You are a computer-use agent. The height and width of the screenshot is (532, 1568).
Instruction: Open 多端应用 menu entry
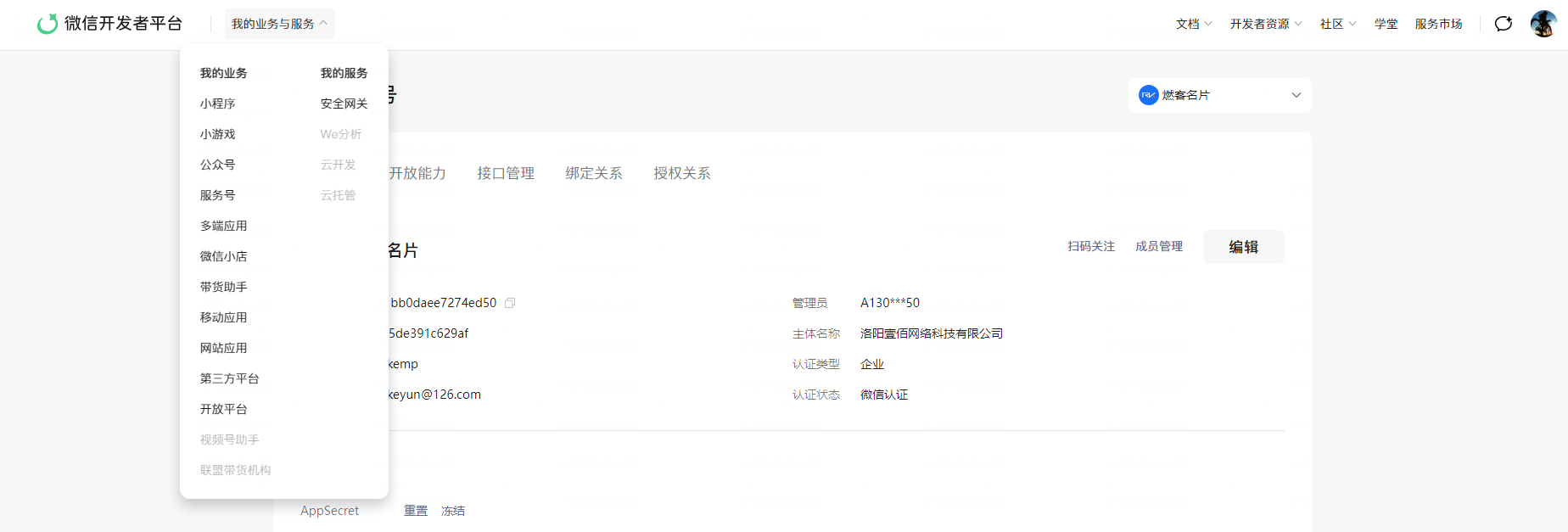224,226
